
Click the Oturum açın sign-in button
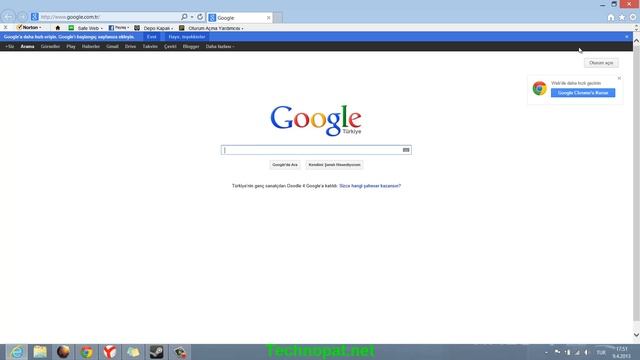(x=601, y=63)
